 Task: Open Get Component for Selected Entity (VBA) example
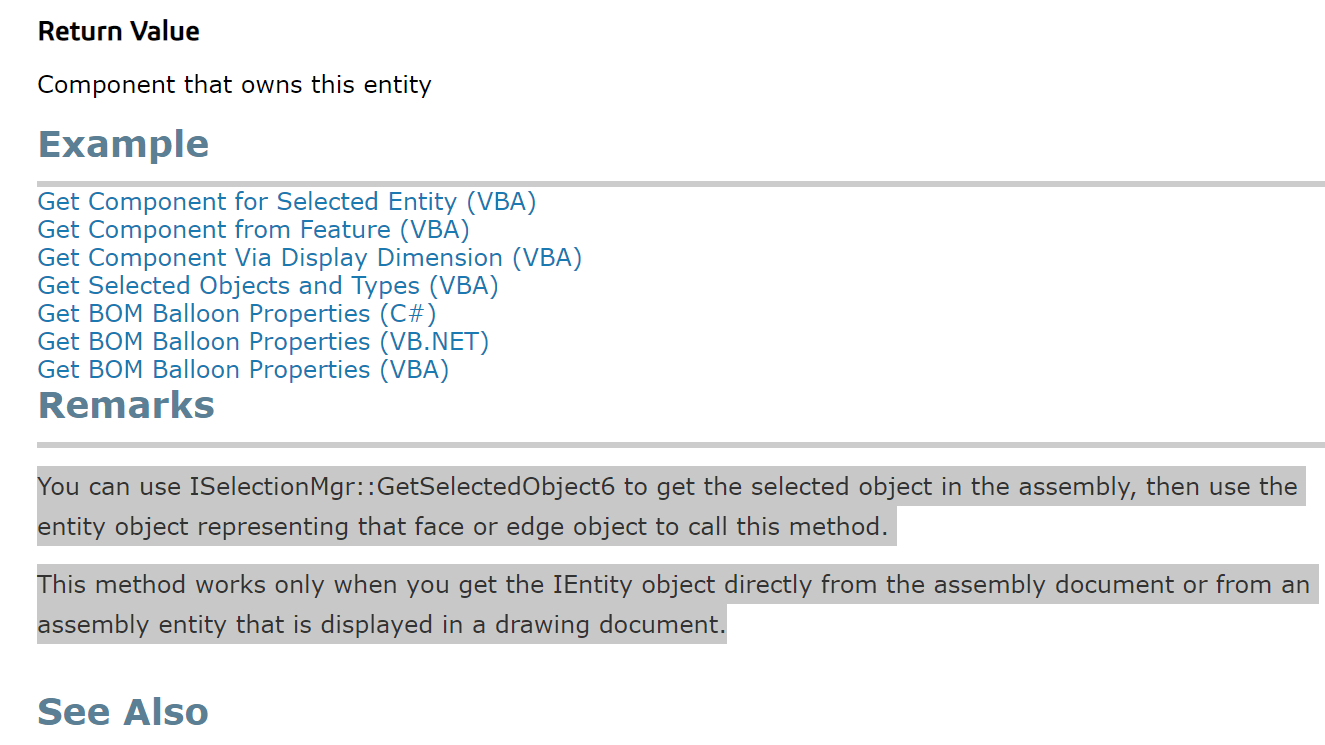(287, 202)
